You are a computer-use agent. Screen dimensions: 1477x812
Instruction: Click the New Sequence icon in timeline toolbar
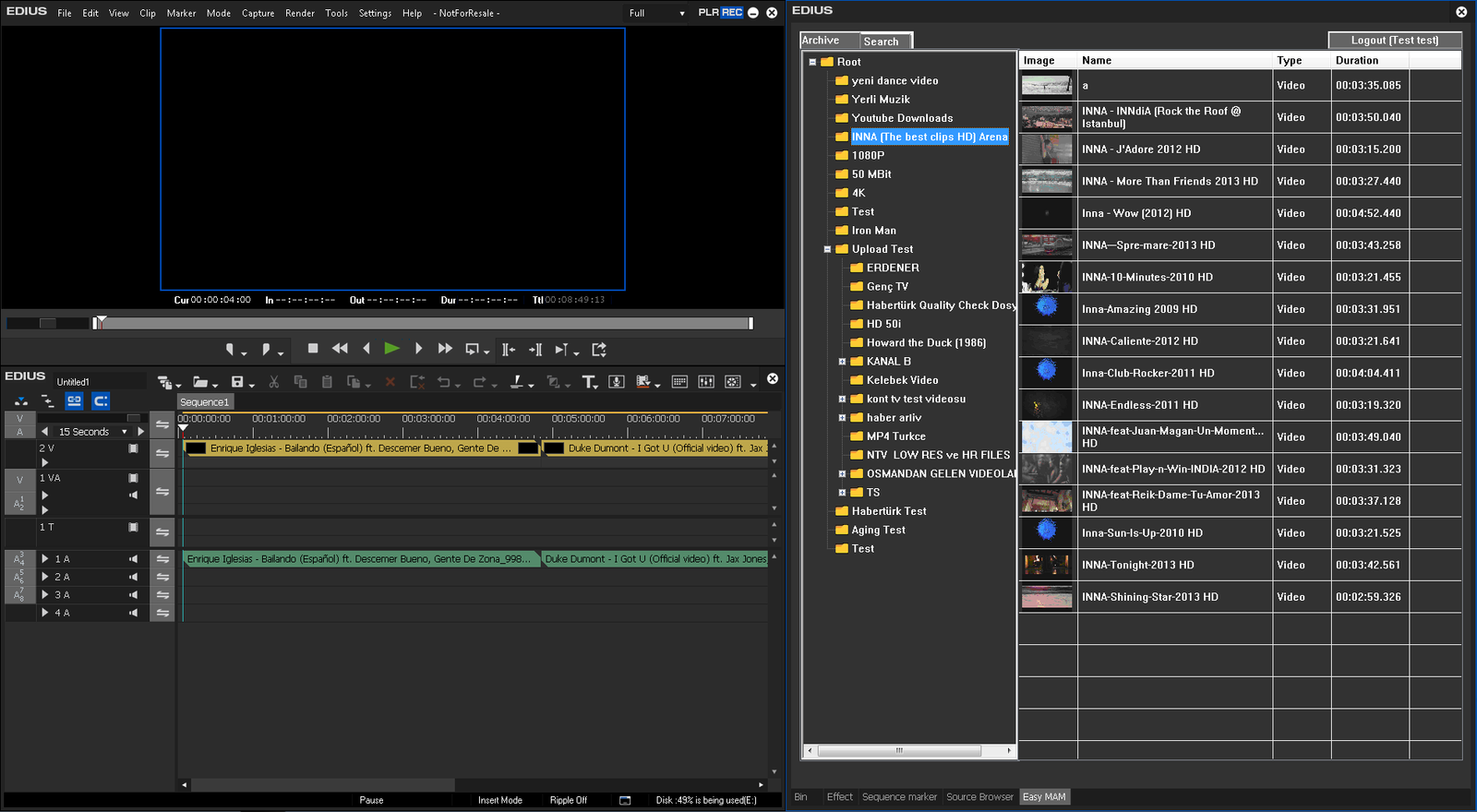point(165,382)
